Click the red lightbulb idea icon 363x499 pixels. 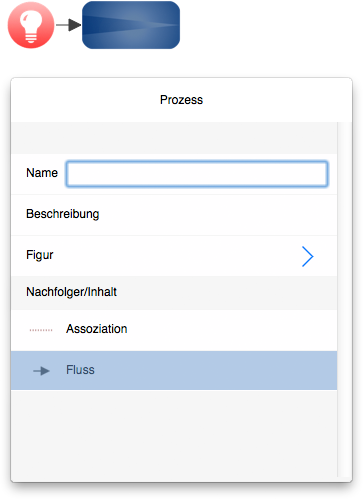click(x=31, y=25)
